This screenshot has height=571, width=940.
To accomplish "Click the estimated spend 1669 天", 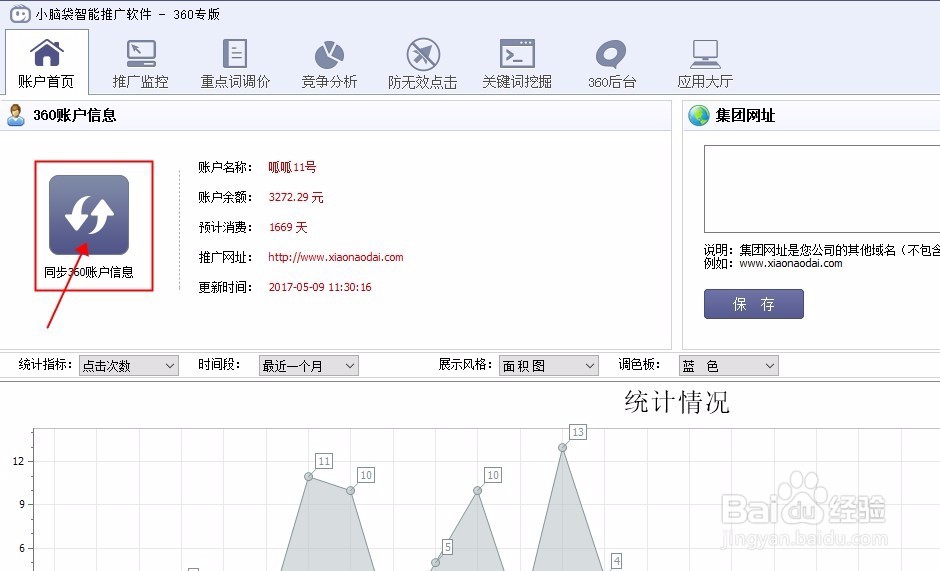I will pos(288,227).
